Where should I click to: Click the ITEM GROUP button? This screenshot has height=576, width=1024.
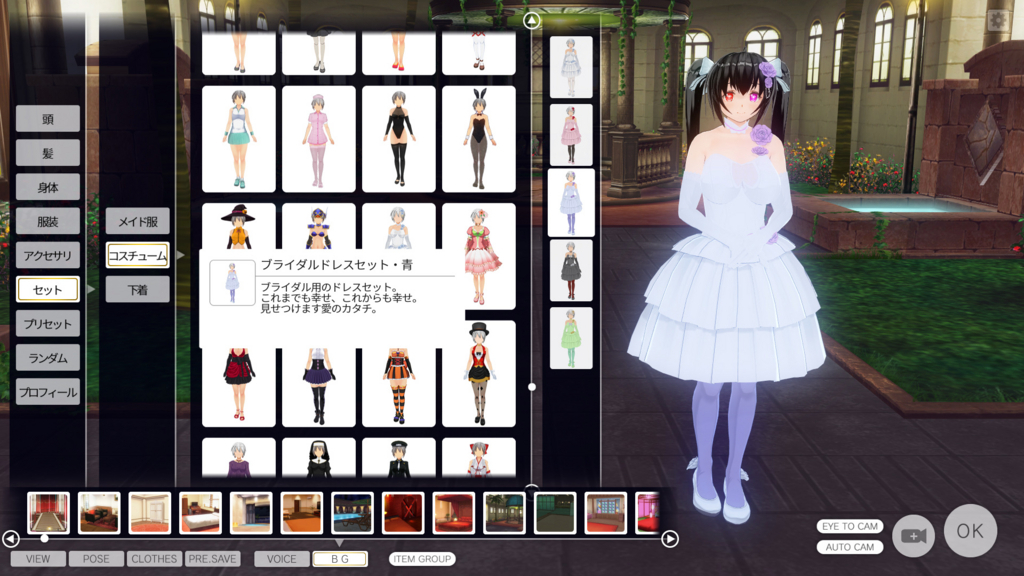point(422,559)
